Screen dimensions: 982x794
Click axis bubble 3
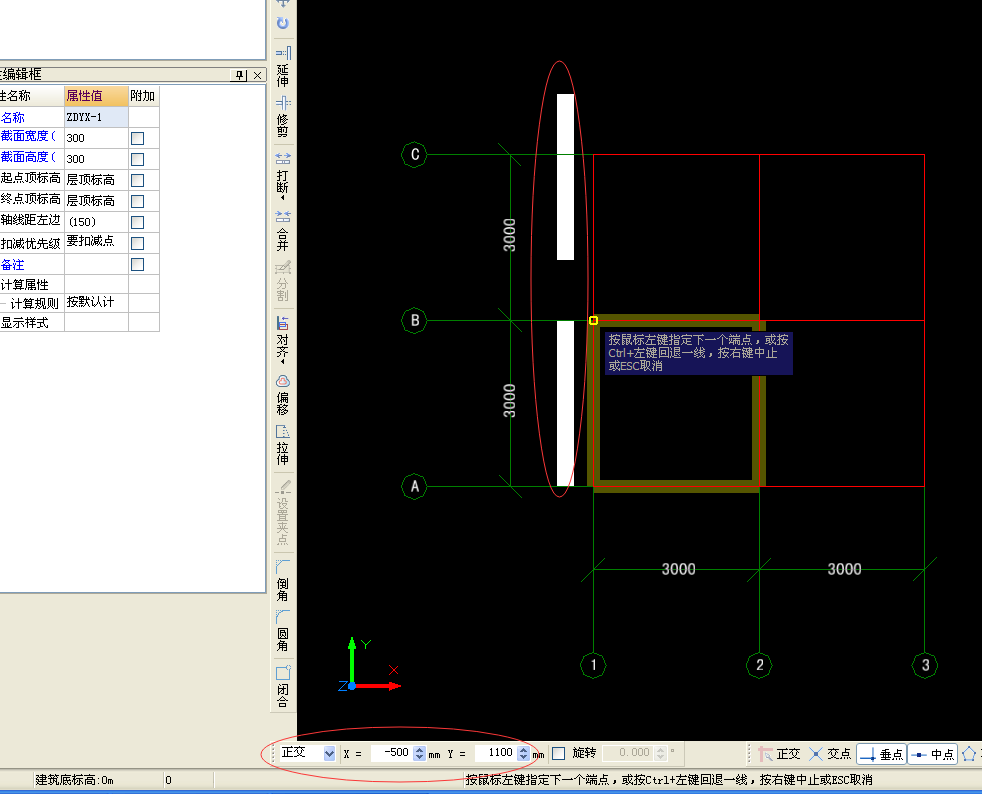pos(925,665)
